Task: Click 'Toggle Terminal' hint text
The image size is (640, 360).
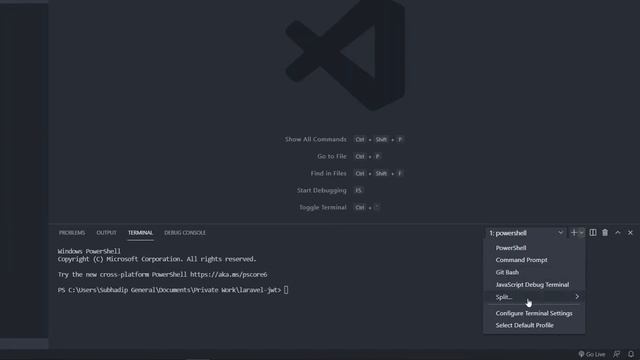Action: coord(322,207)
